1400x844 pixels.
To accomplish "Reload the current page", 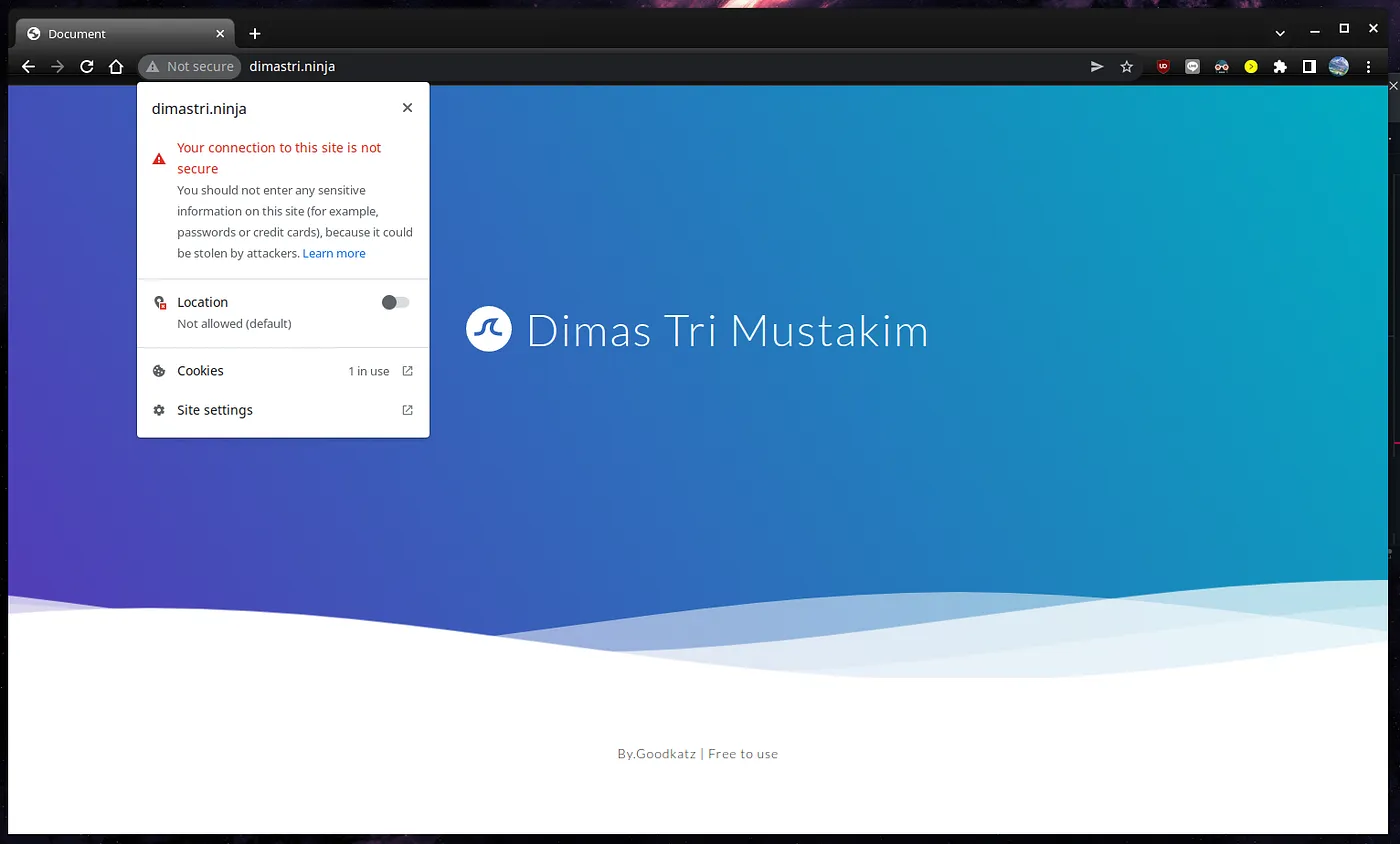I will pos(87,67).
